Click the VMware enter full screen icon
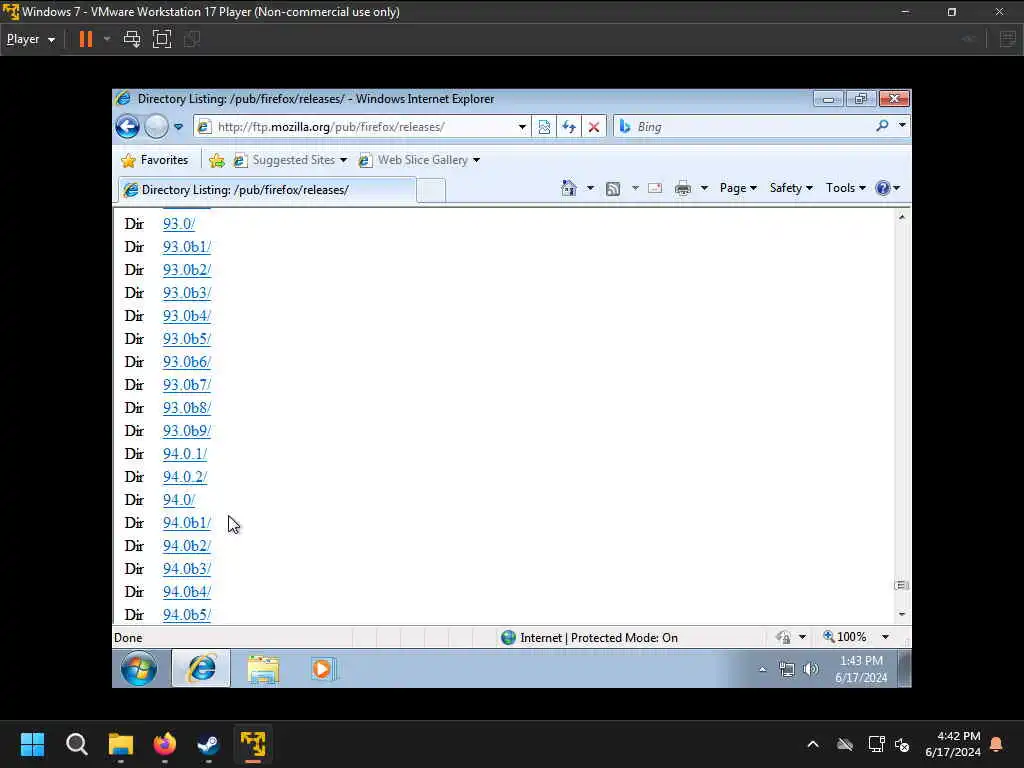This screenshot has width=1024, height=768. pos(162,39)
